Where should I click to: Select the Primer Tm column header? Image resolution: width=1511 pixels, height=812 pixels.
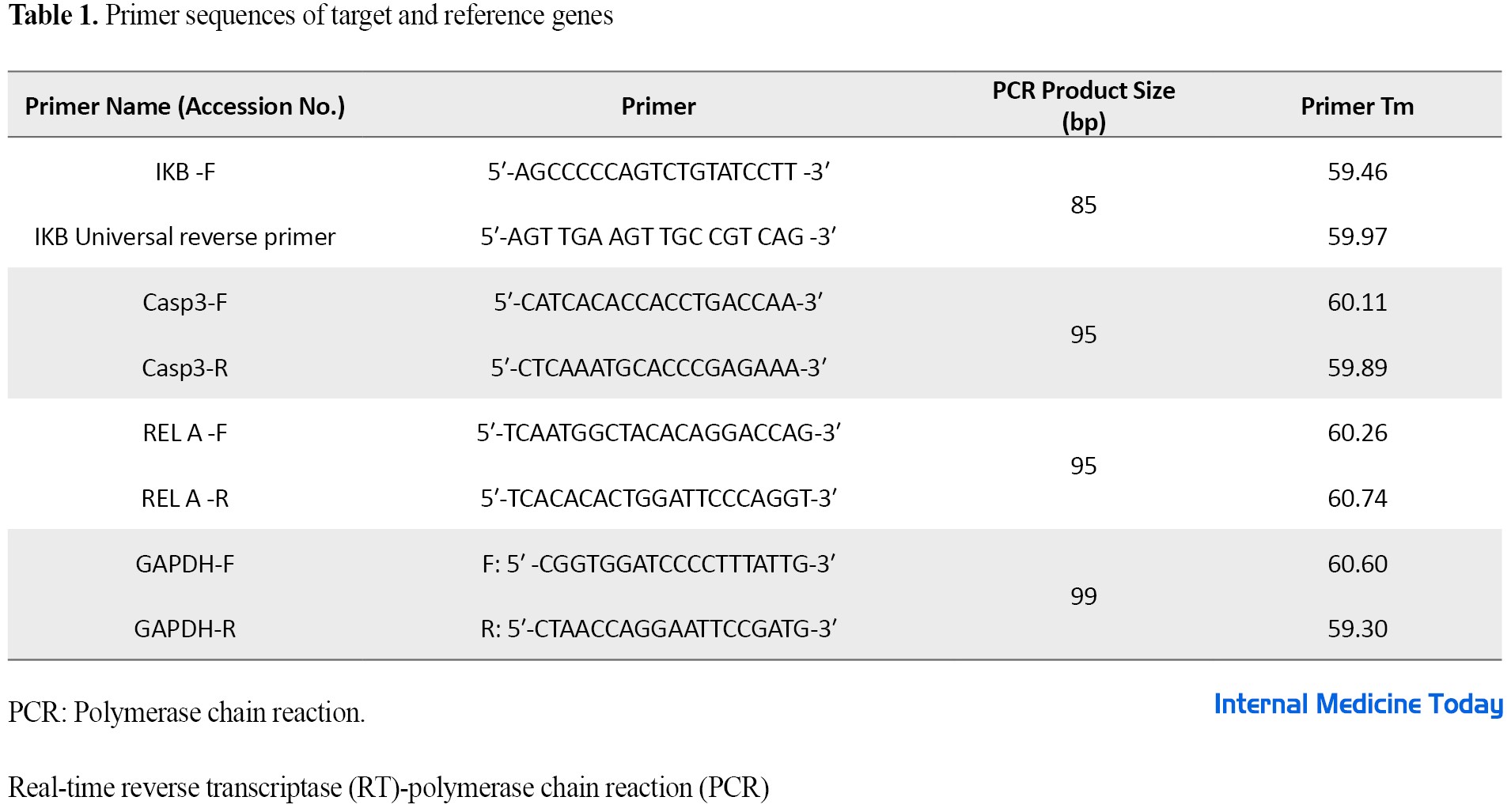click(1357, 106)
